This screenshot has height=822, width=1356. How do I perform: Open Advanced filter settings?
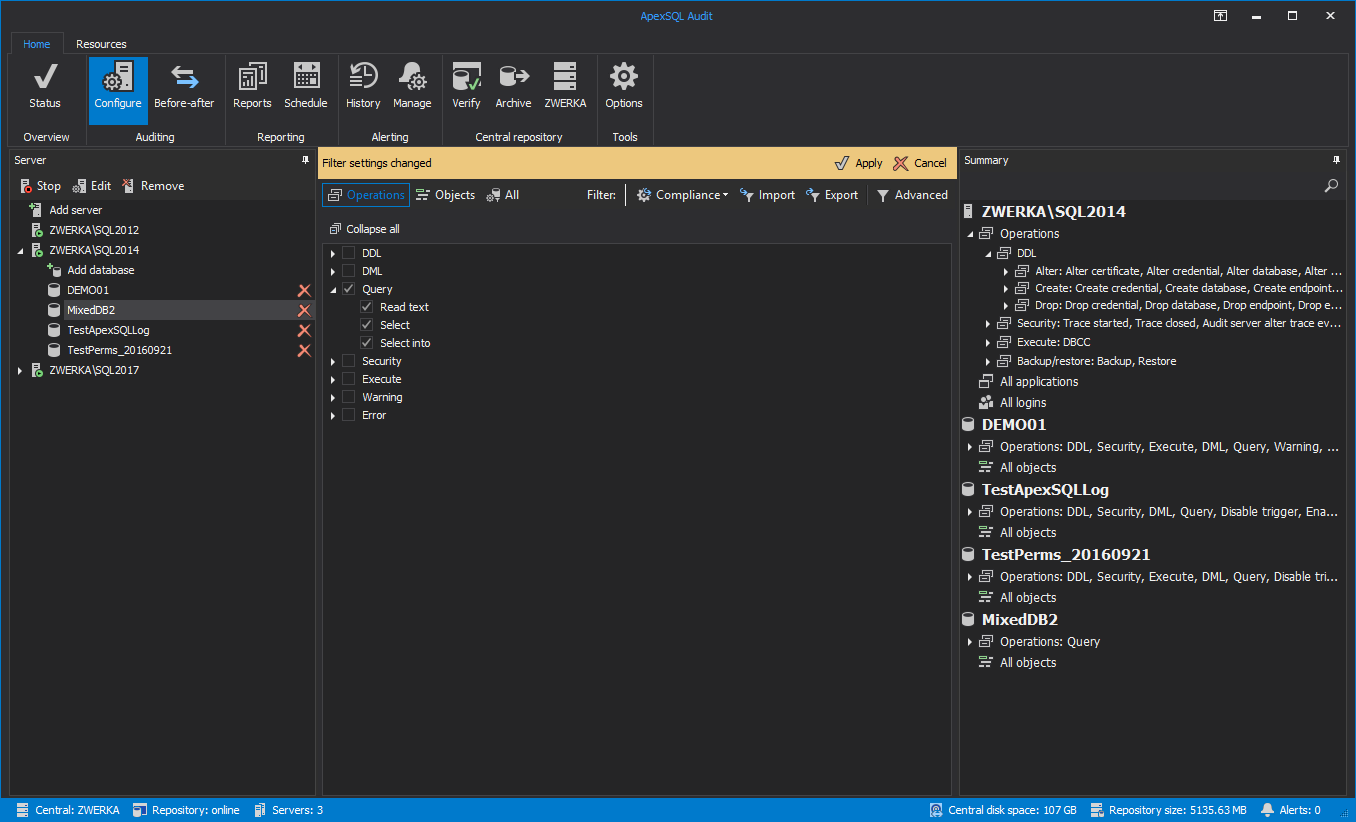point(912,195)
